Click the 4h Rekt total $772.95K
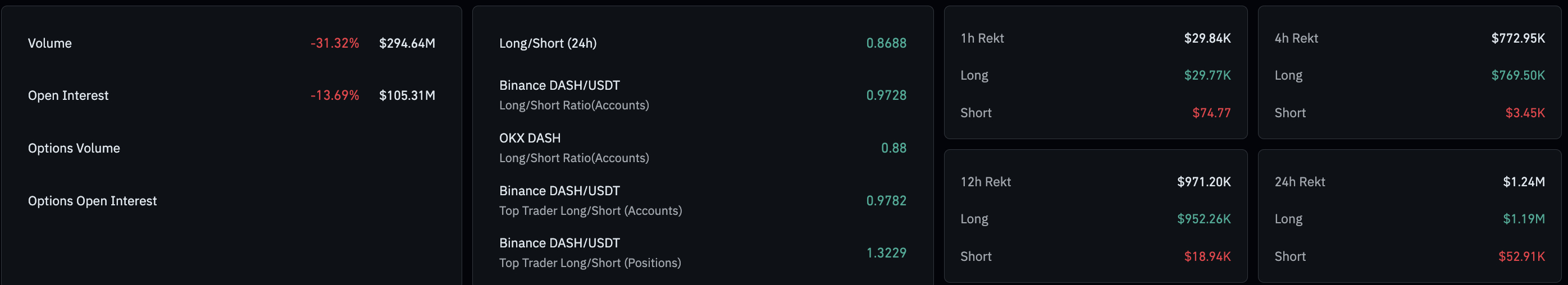Screen dimensions: 1568x285 coord(1517,38)
